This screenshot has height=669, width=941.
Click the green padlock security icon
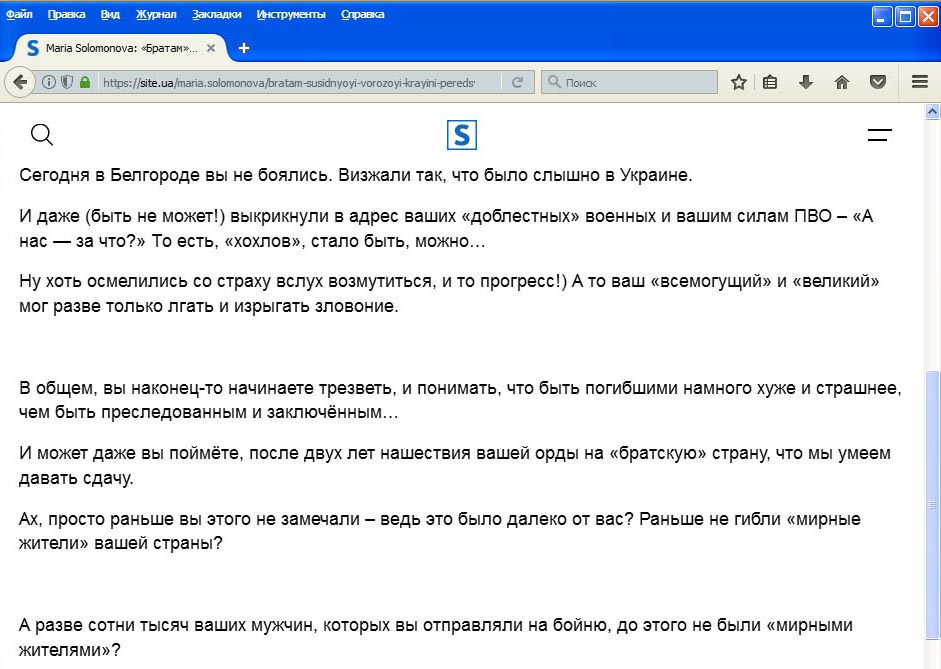click(85, 82)
